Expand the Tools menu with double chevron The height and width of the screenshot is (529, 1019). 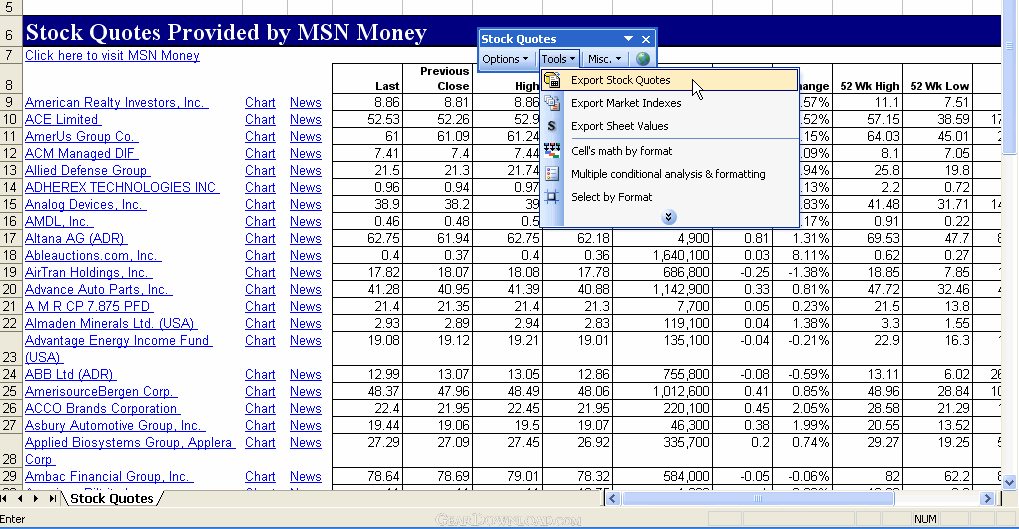click(669, 217)
